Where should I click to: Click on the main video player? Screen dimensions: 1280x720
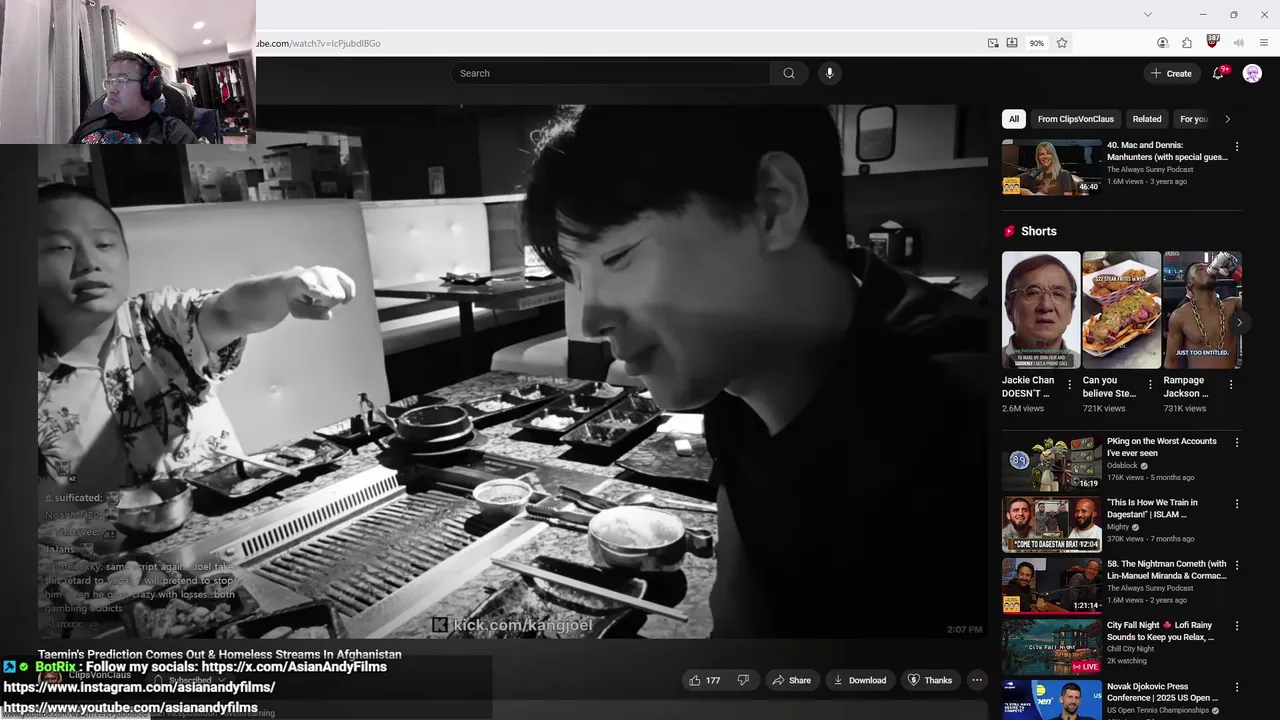512,370
